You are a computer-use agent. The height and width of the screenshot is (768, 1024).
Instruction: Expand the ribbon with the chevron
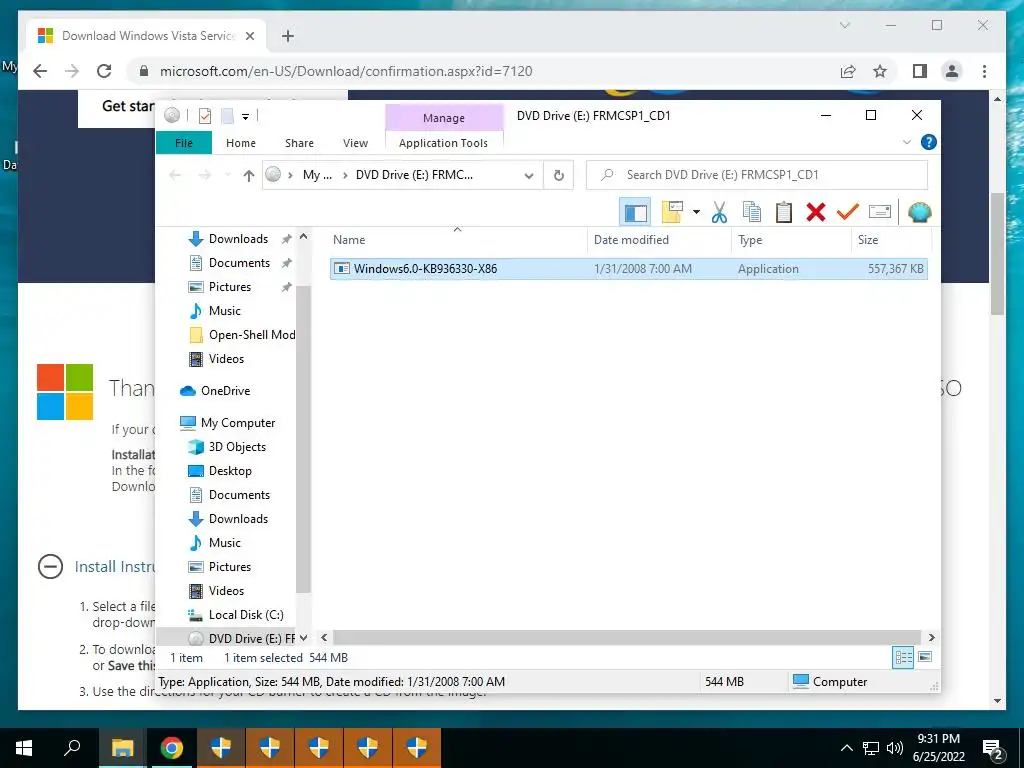pyautogui.click(x=906, y=142)
